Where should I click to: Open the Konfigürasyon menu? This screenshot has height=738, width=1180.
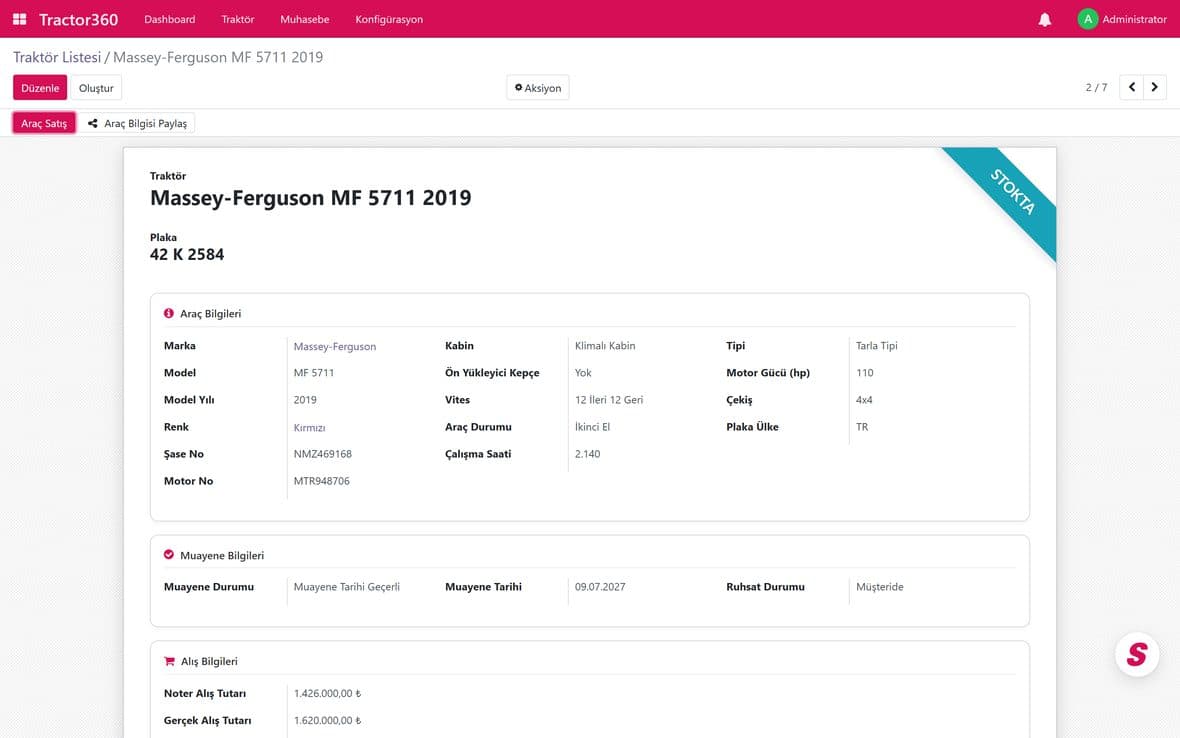click(x=389, y=19)
